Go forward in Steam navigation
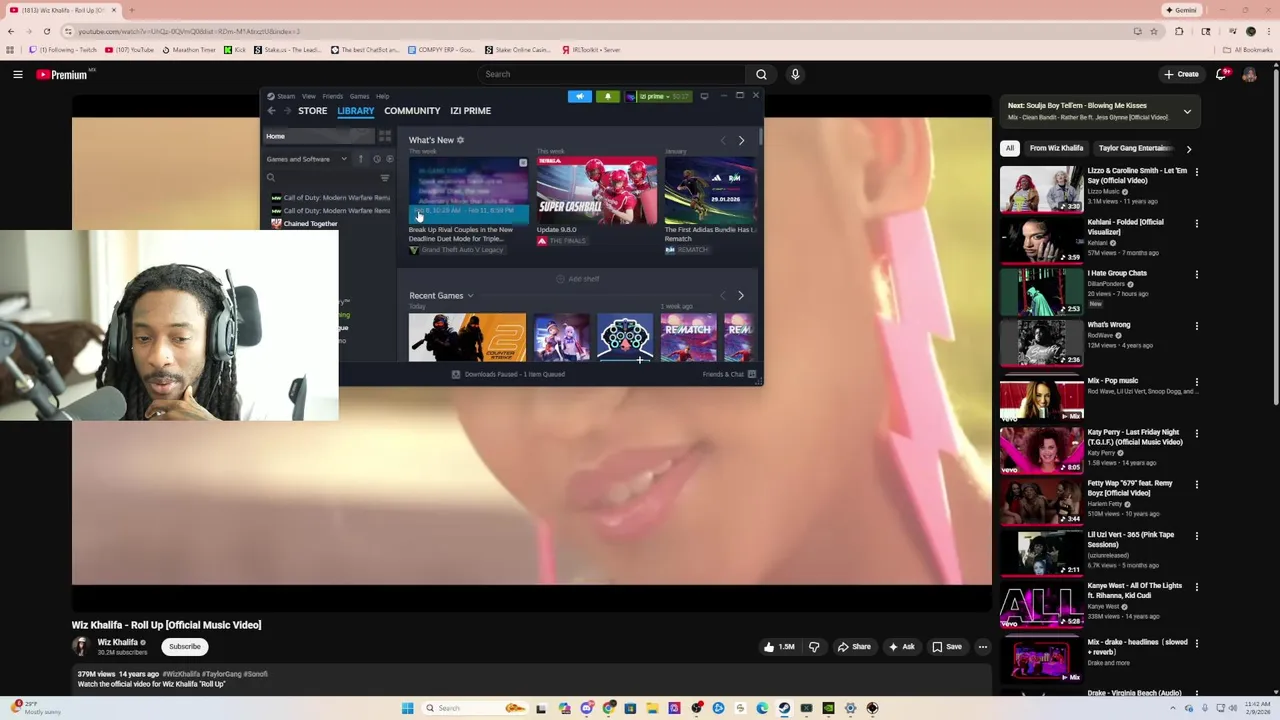This screenshot has width=1280, height=720. pos(287,111)
